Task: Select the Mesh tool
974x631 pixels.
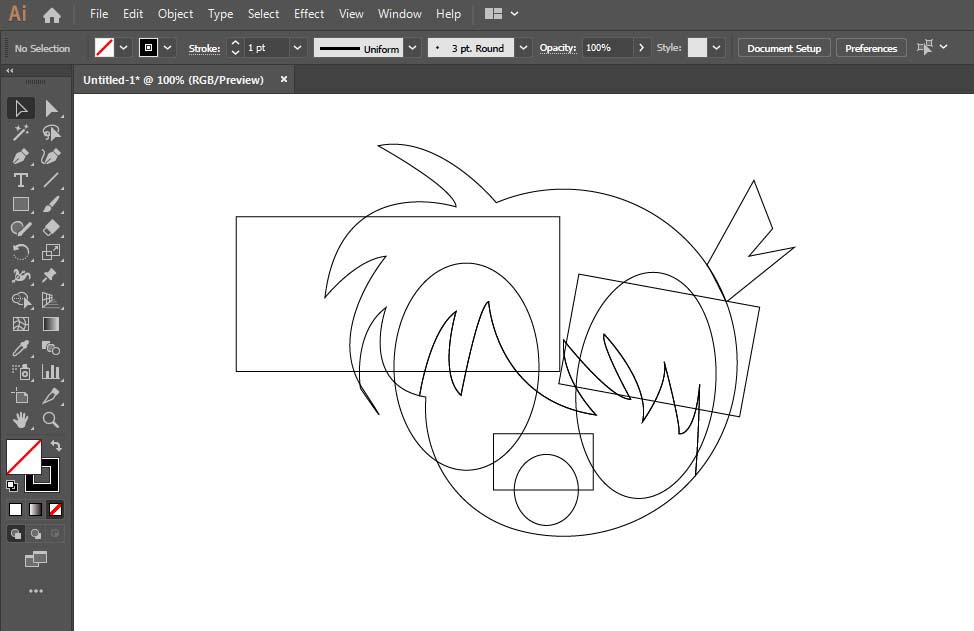Action: coord(20,324)
